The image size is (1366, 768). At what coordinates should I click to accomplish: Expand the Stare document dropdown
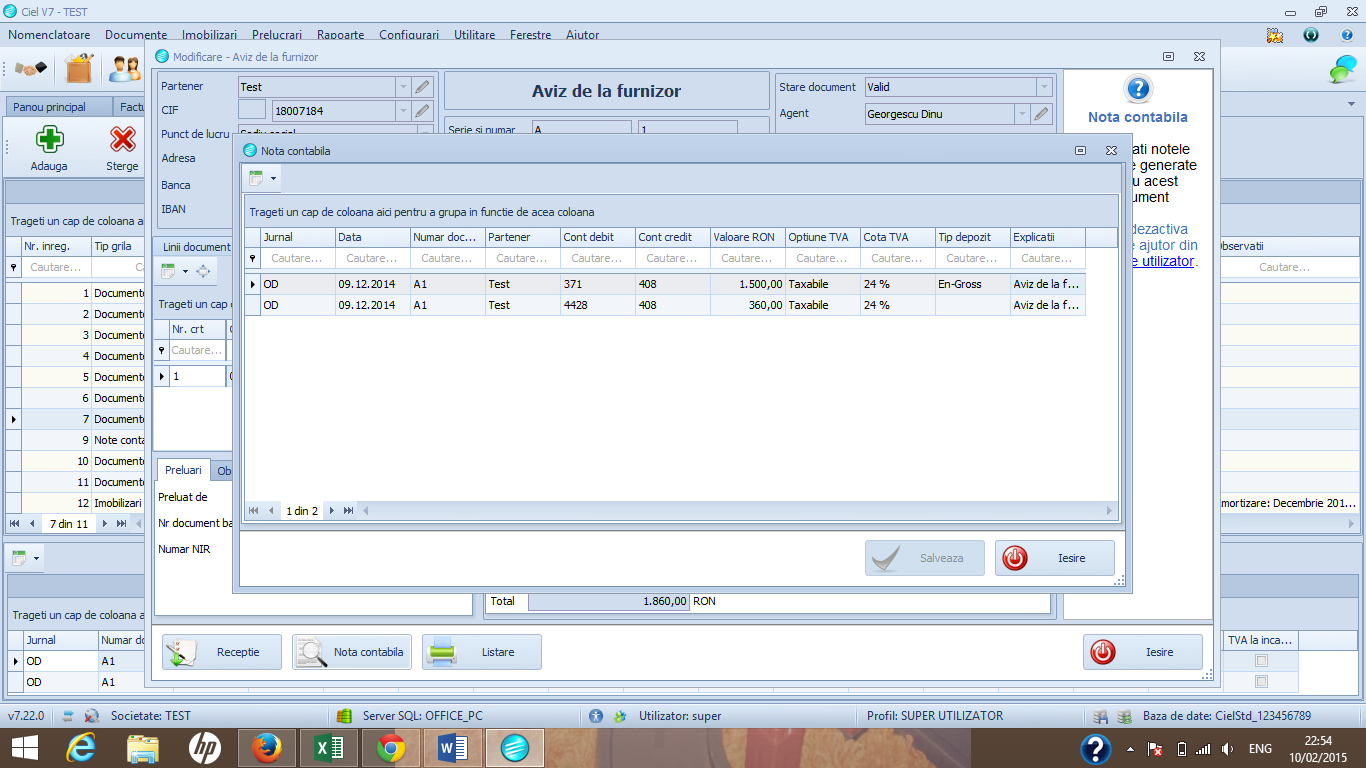click(1044, 87)
